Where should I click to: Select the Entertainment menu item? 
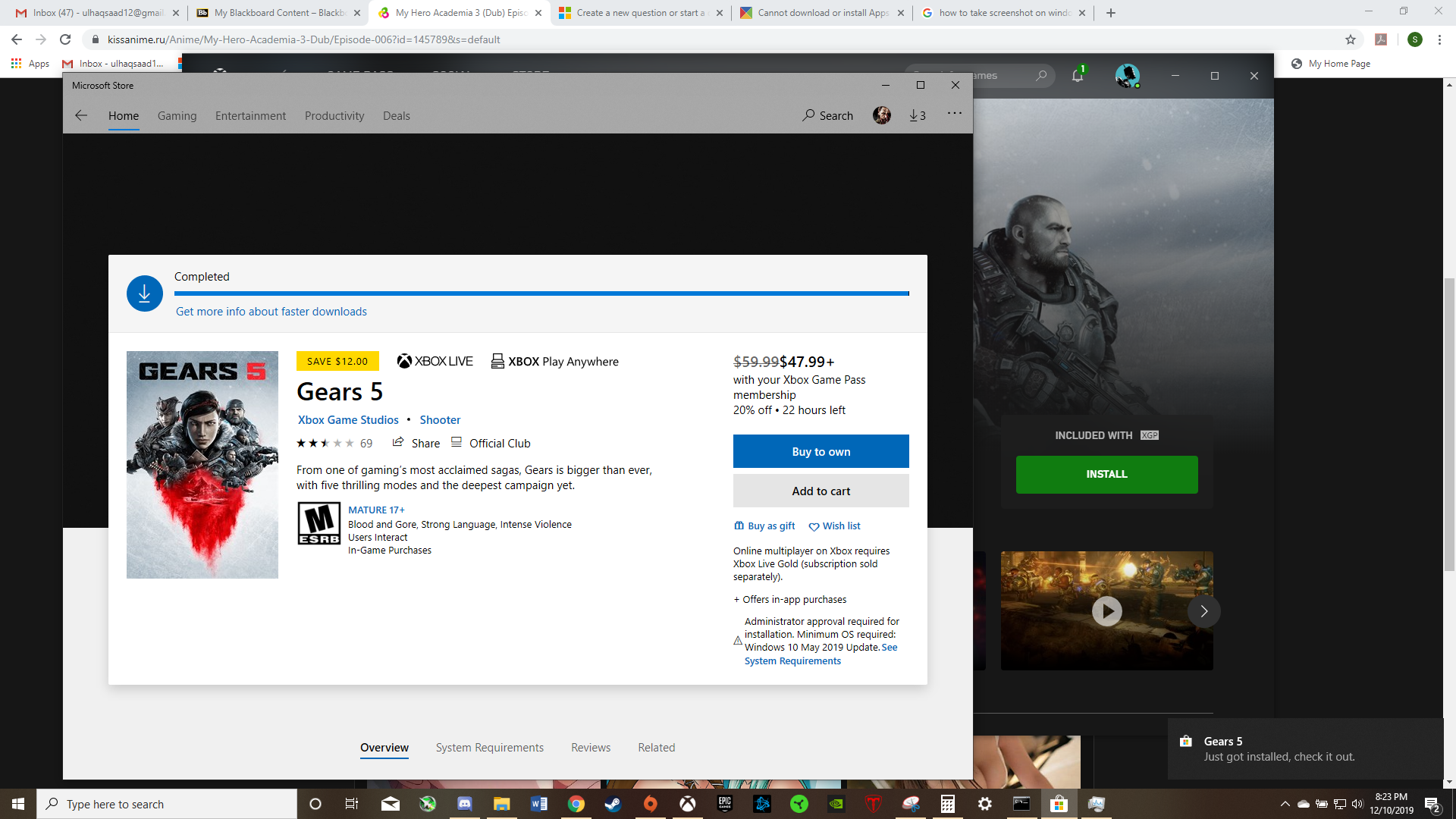tap(250, 115)
